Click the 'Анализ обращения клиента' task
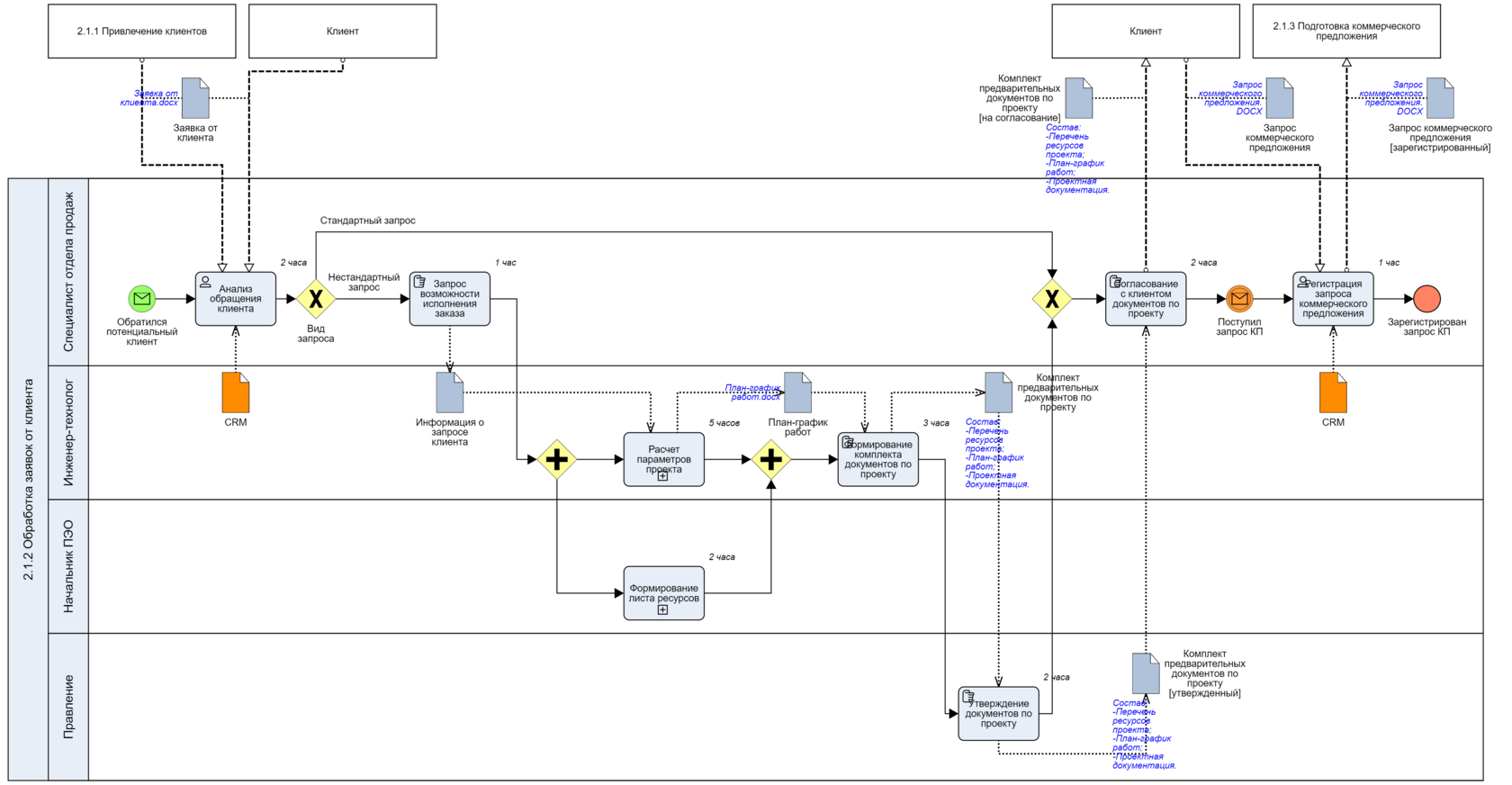Screen dimensions: 1512x785 236,299
